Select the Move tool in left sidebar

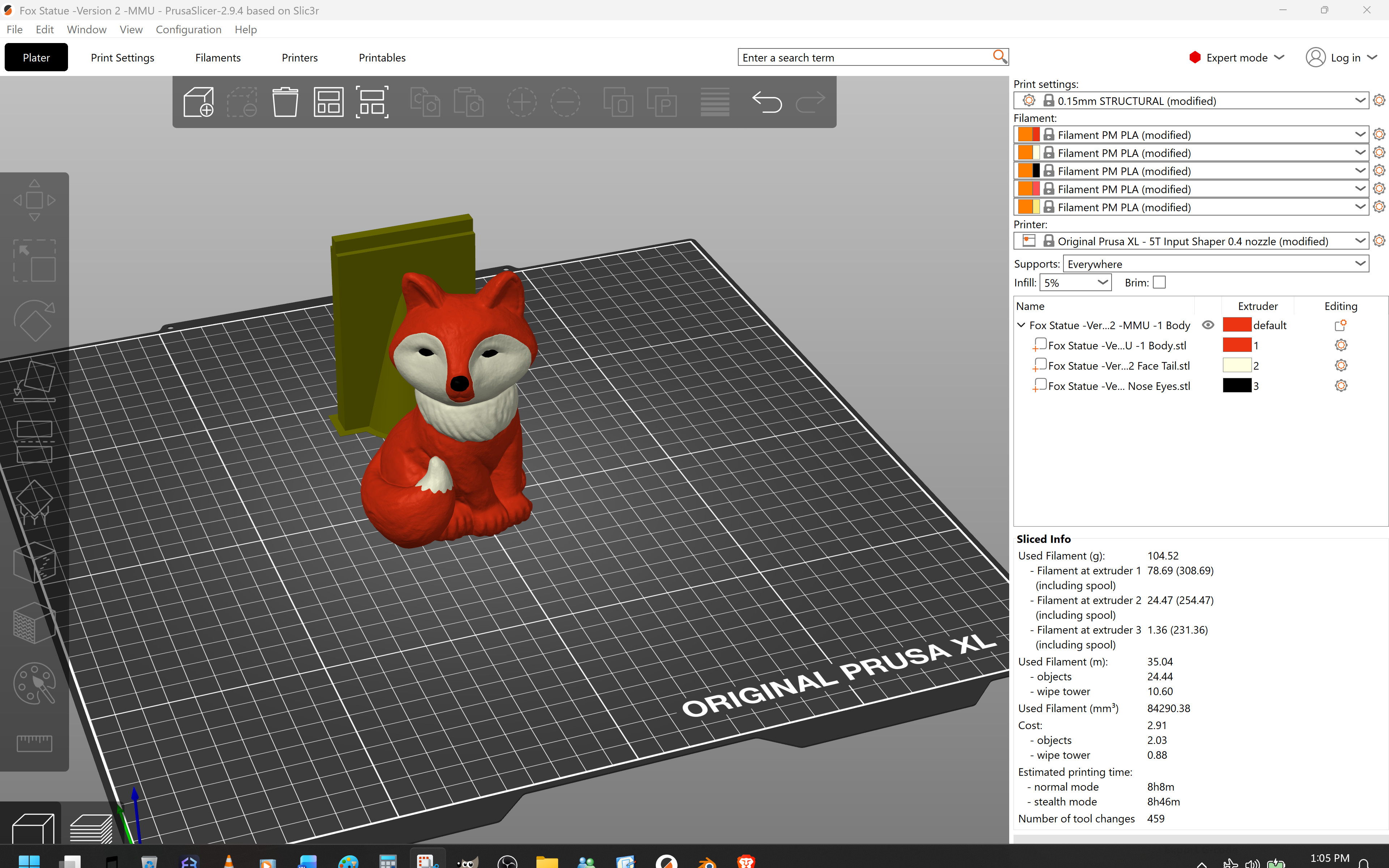(34, 200)
